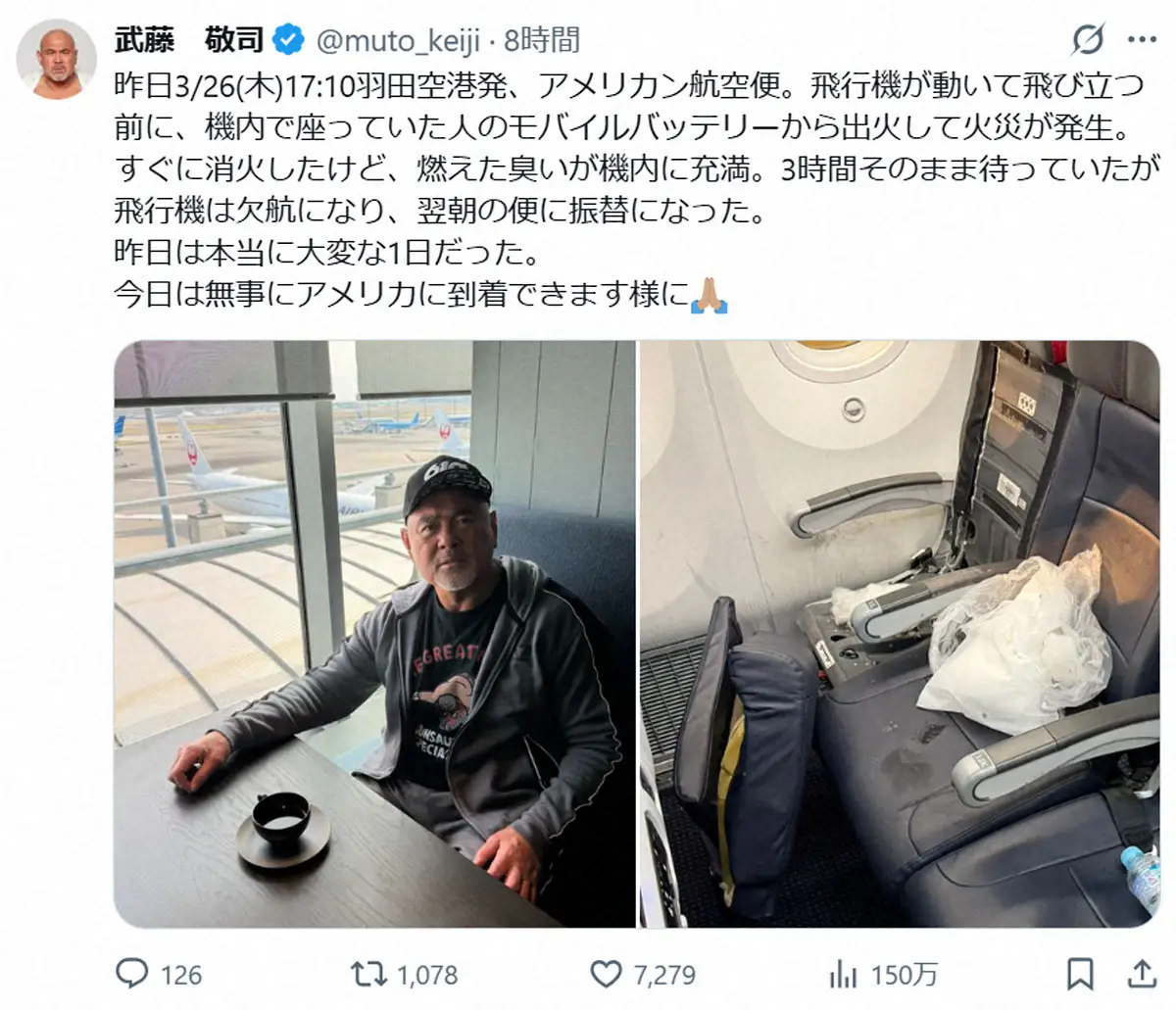Repost this tweet with retweet icon

tap(367, 974)
